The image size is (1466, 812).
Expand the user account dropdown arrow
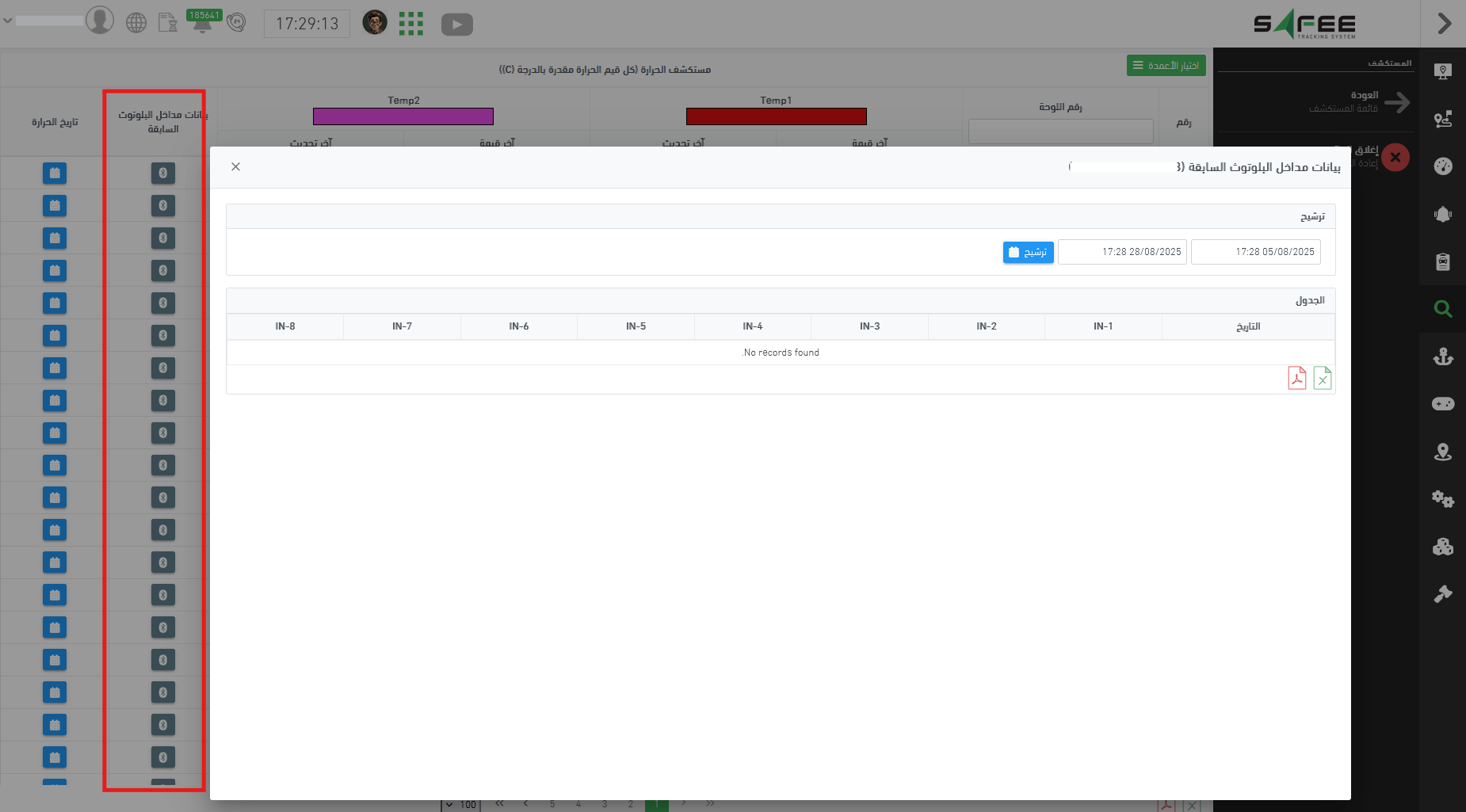coord(8,21)
